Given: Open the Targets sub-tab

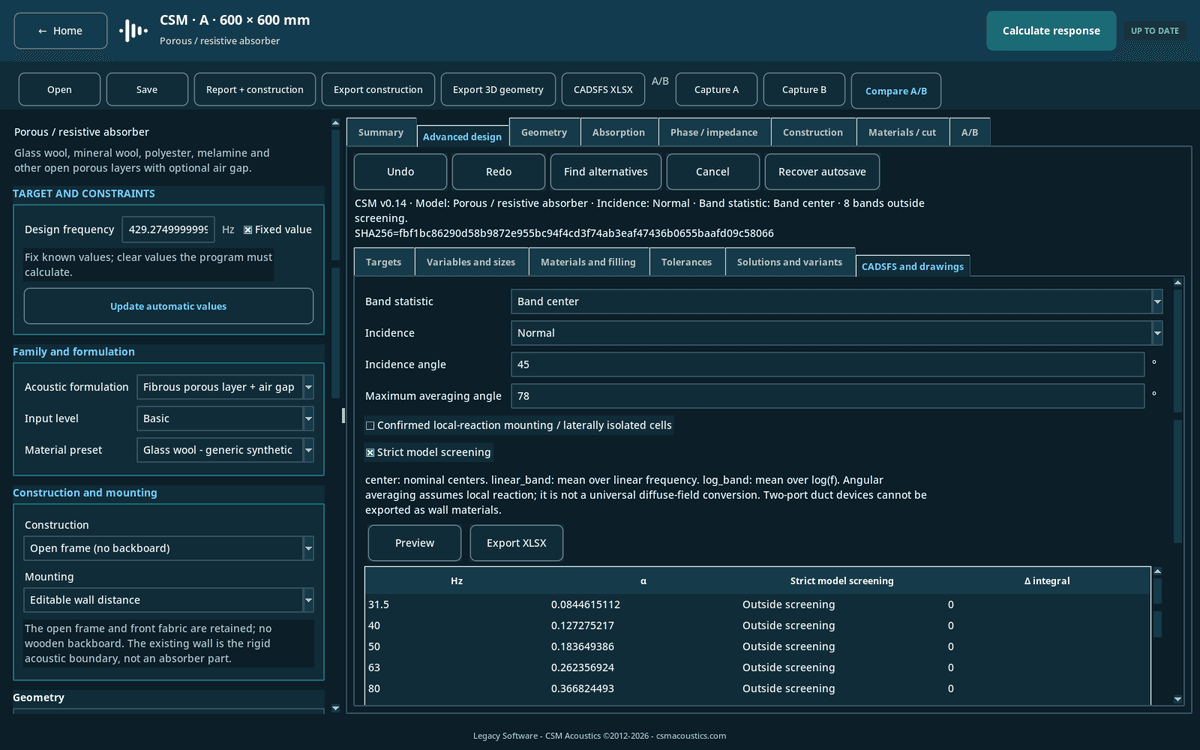Looking at the screenshot, I should (x=384, y=262).
